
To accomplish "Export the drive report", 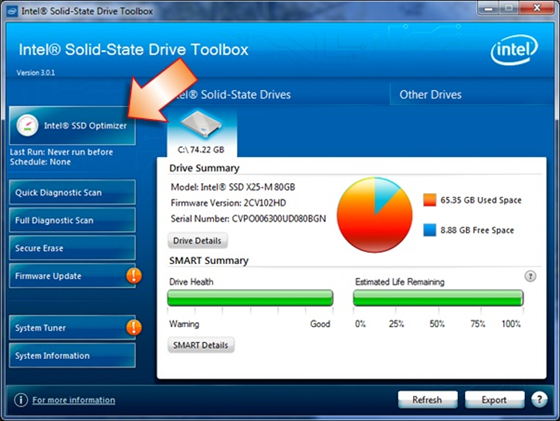I will point(494,400).
